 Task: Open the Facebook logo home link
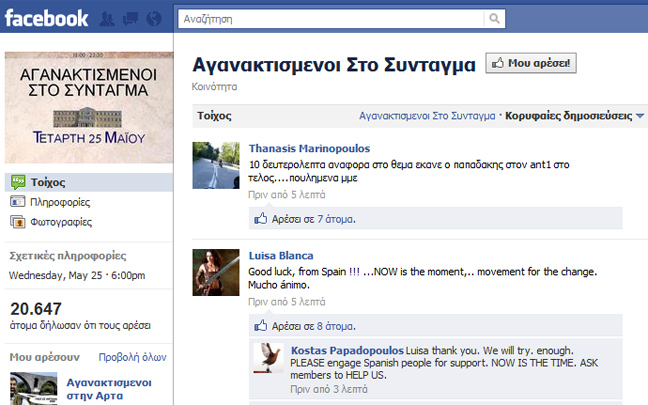pyautogui.click(x=46, y=18)
